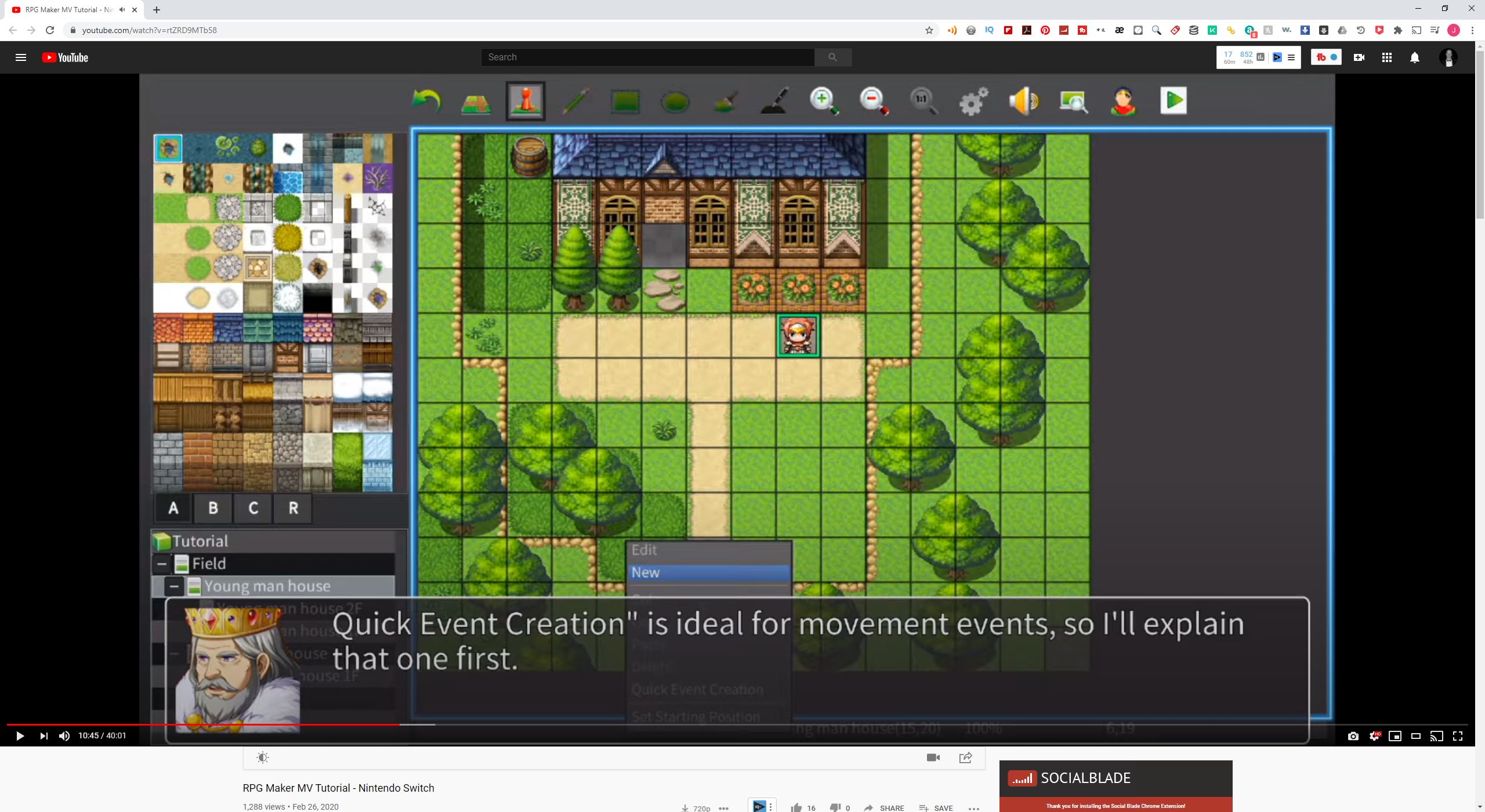Screen dimensions: 1485x812
Task: Collapse the Young man house tree node
Action: click(x=173, y=586)
